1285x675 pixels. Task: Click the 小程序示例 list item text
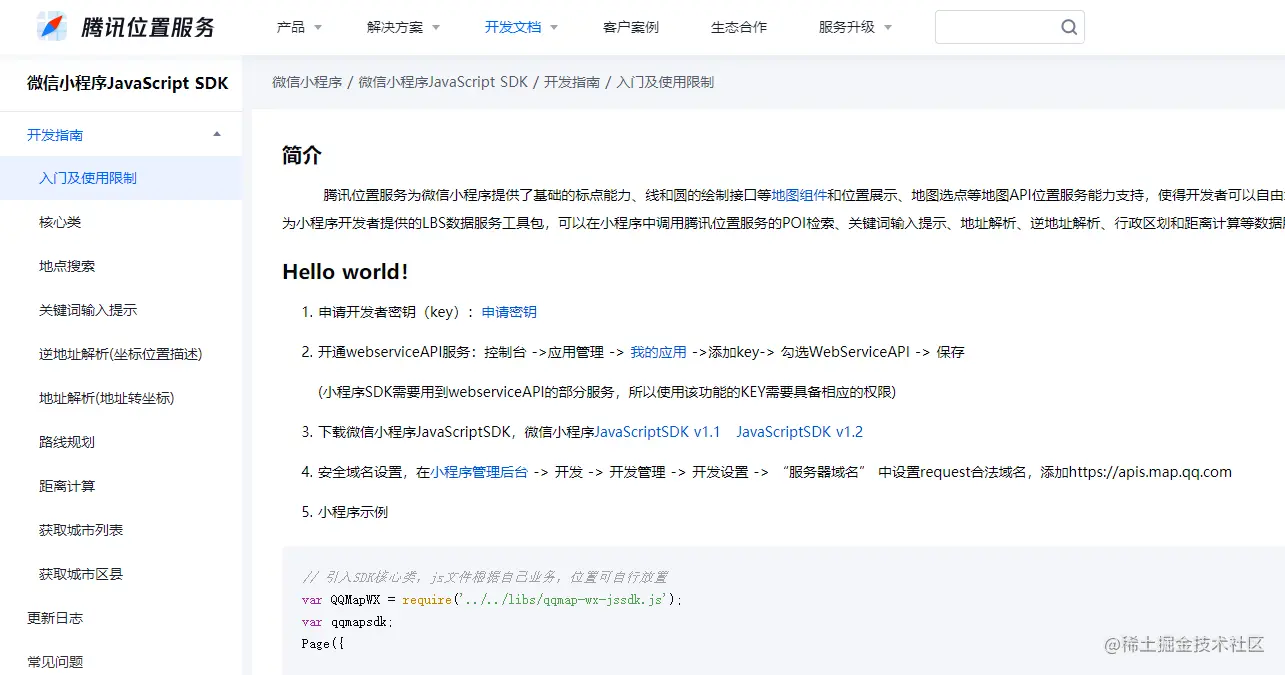point(353,512)
